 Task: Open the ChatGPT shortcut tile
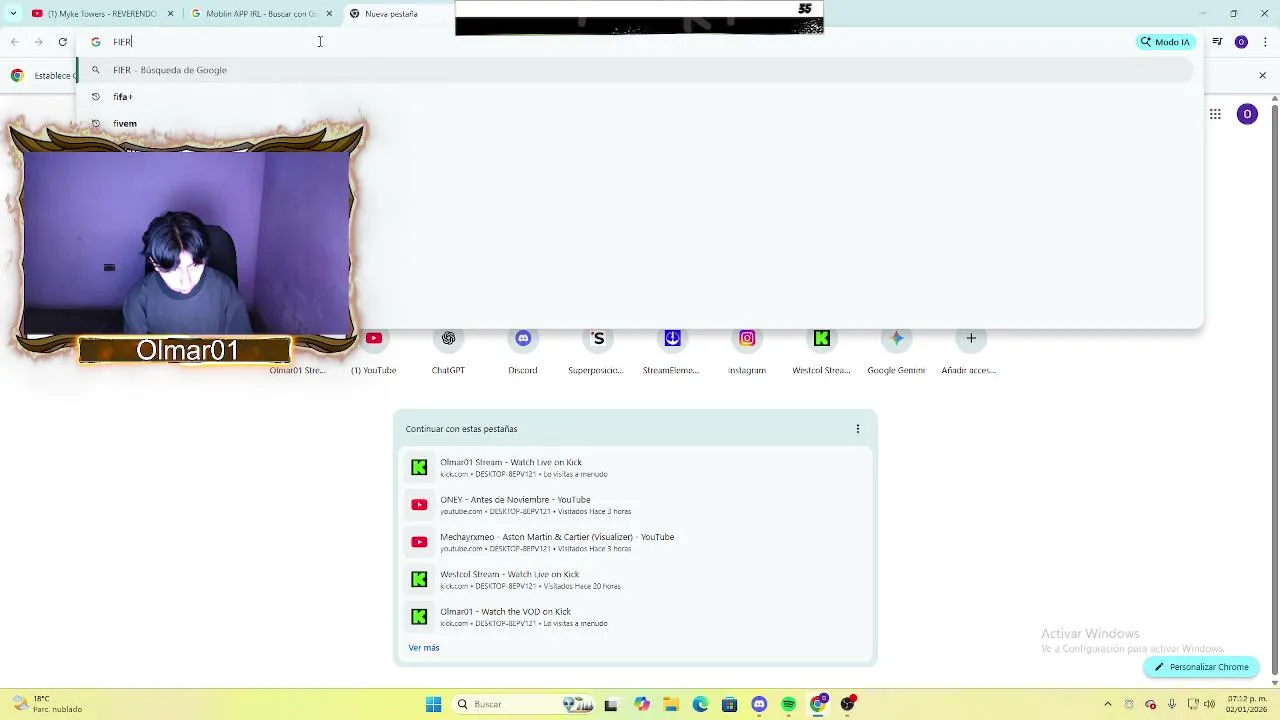(x=448, y=350)
